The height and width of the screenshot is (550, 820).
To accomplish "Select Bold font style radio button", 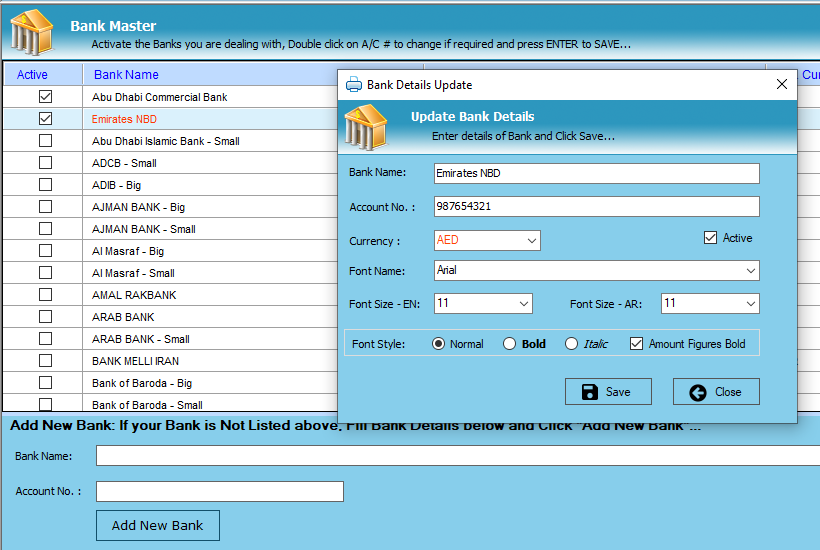I will tap(509, 343).
